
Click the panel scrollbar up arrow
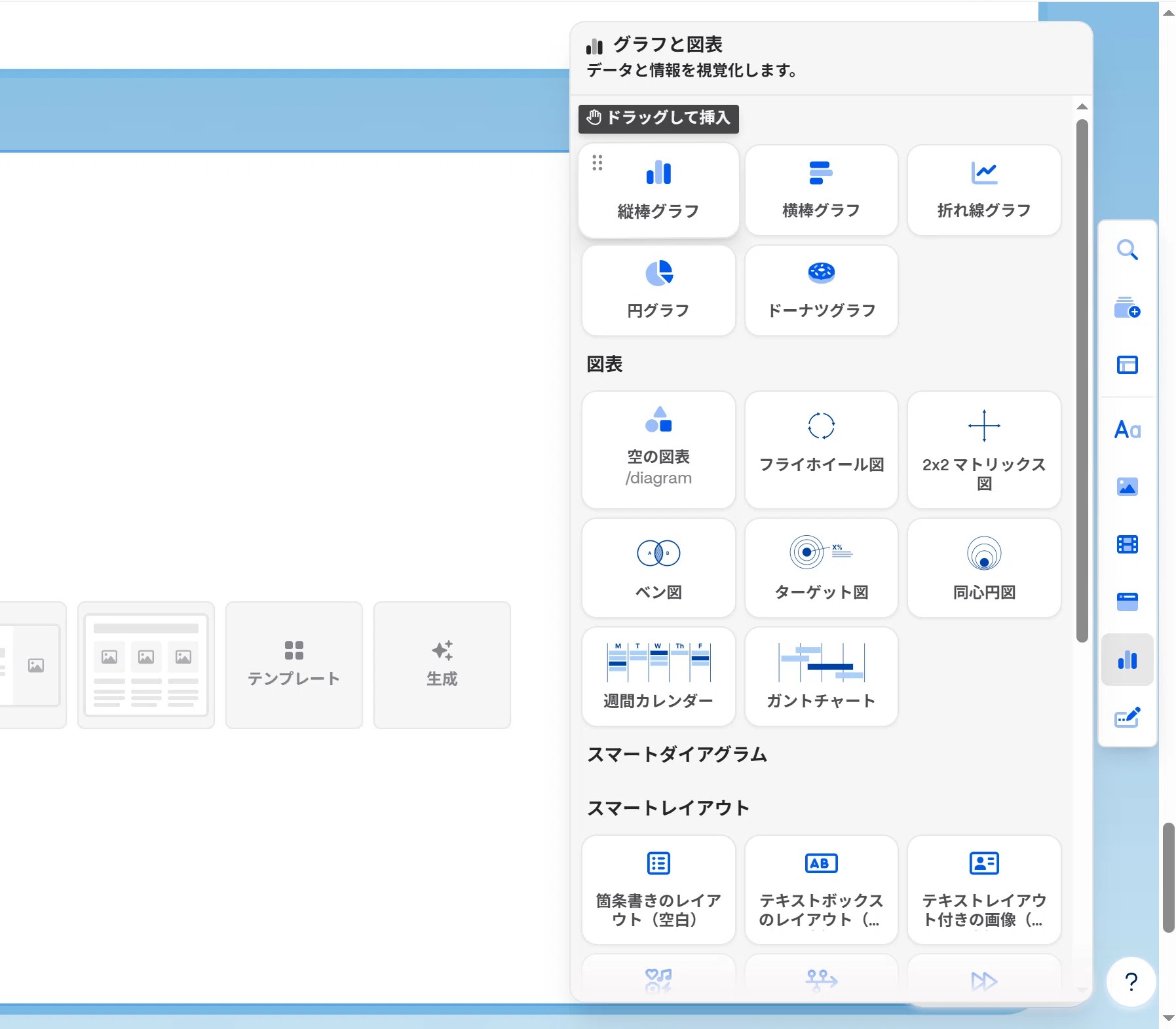1082,106
